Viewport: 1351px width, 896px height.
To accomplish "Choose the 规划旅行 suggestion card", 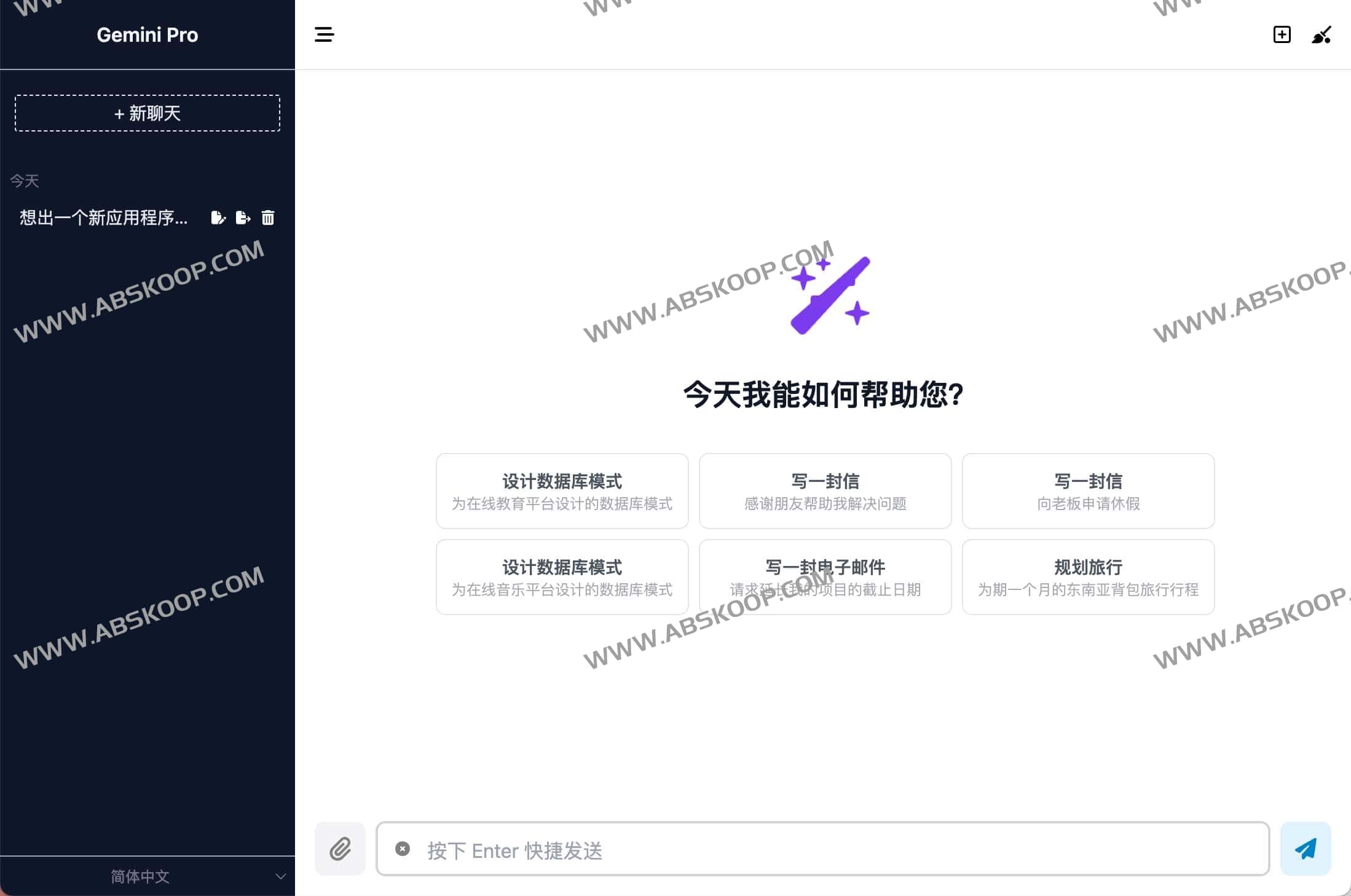I will pyautogui.click(x=1087, y=576).
